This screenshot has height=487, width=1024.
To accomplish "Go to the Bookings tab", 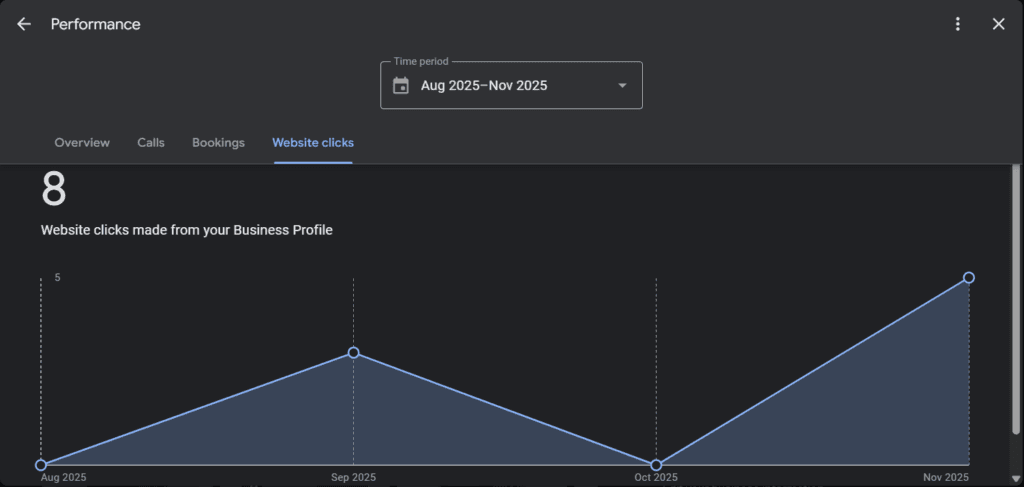I will click(218, 143).
